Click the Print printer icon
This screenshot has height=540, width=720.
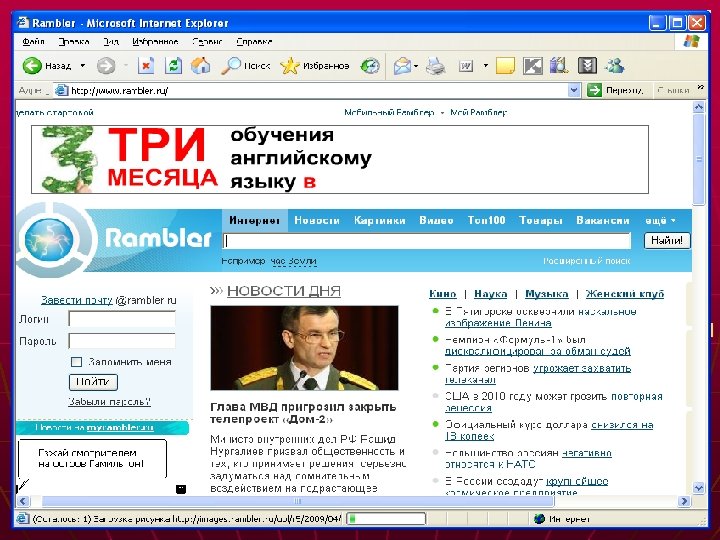tap(435, 66)
